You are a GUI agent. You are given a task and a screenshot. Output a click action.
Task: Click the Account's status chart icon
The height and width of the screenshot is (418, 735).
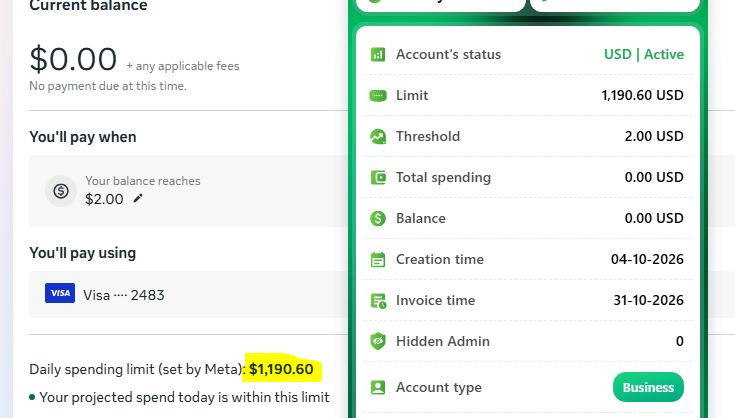click(378, 55)
